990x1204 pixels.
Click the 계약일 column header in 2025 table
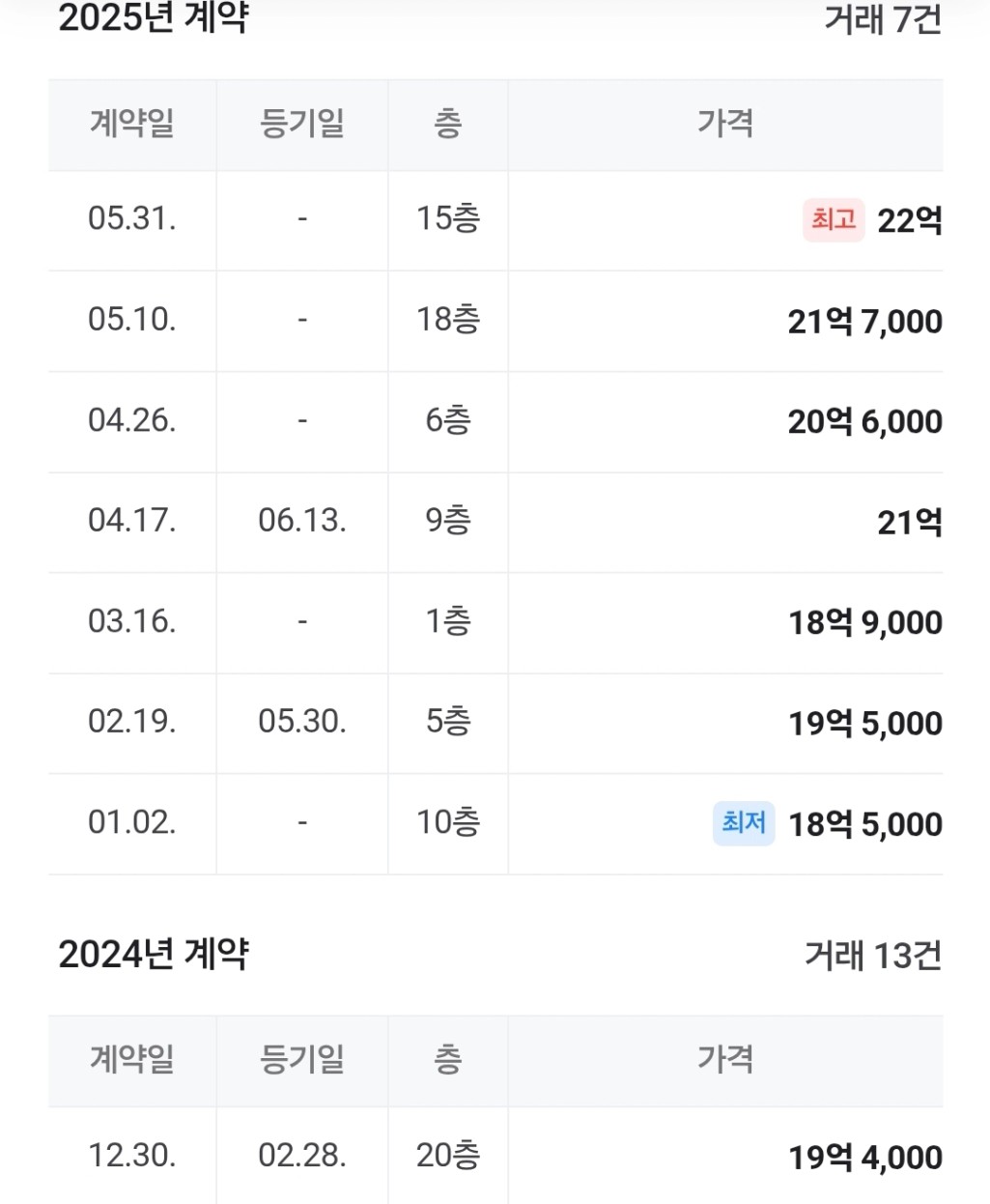point(132,124)
